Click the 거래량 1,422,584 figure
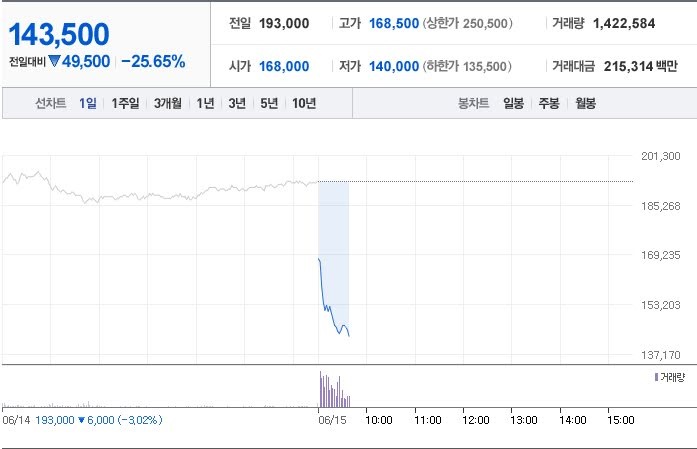This screenshot has height=449, width=697. (624, 24)
